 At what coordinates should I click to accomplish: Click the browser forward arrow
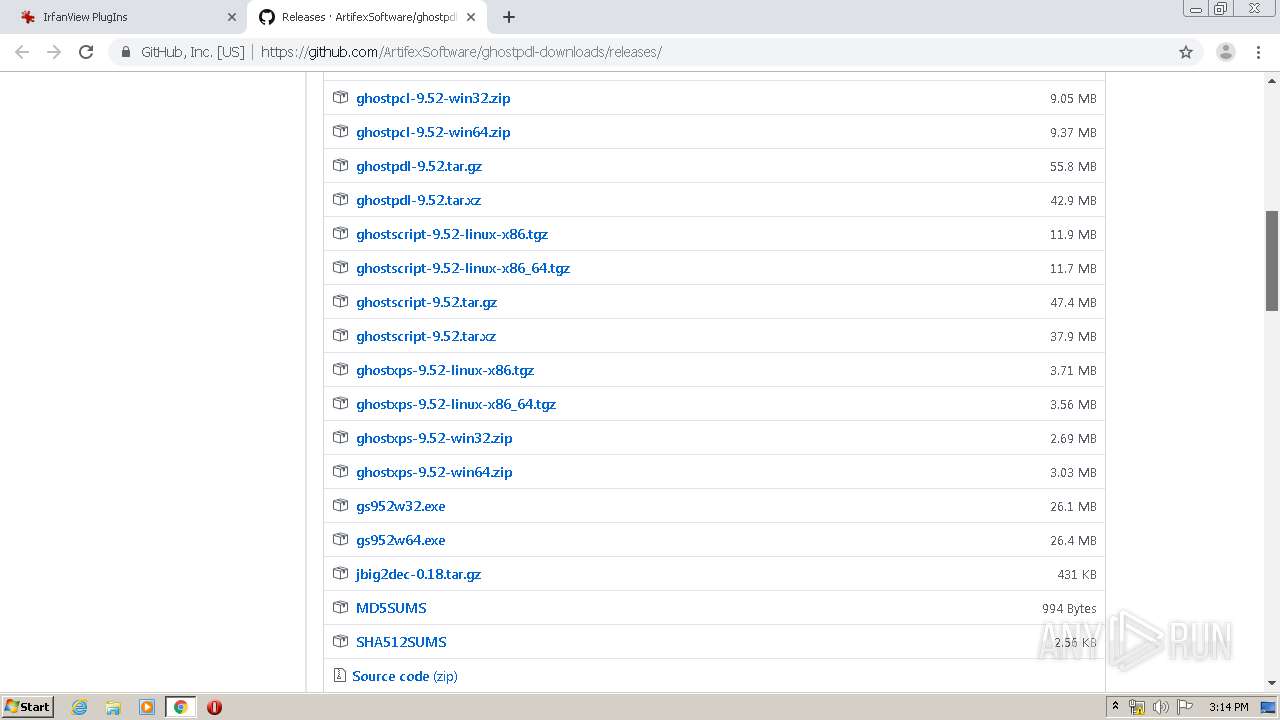(54, 52)
